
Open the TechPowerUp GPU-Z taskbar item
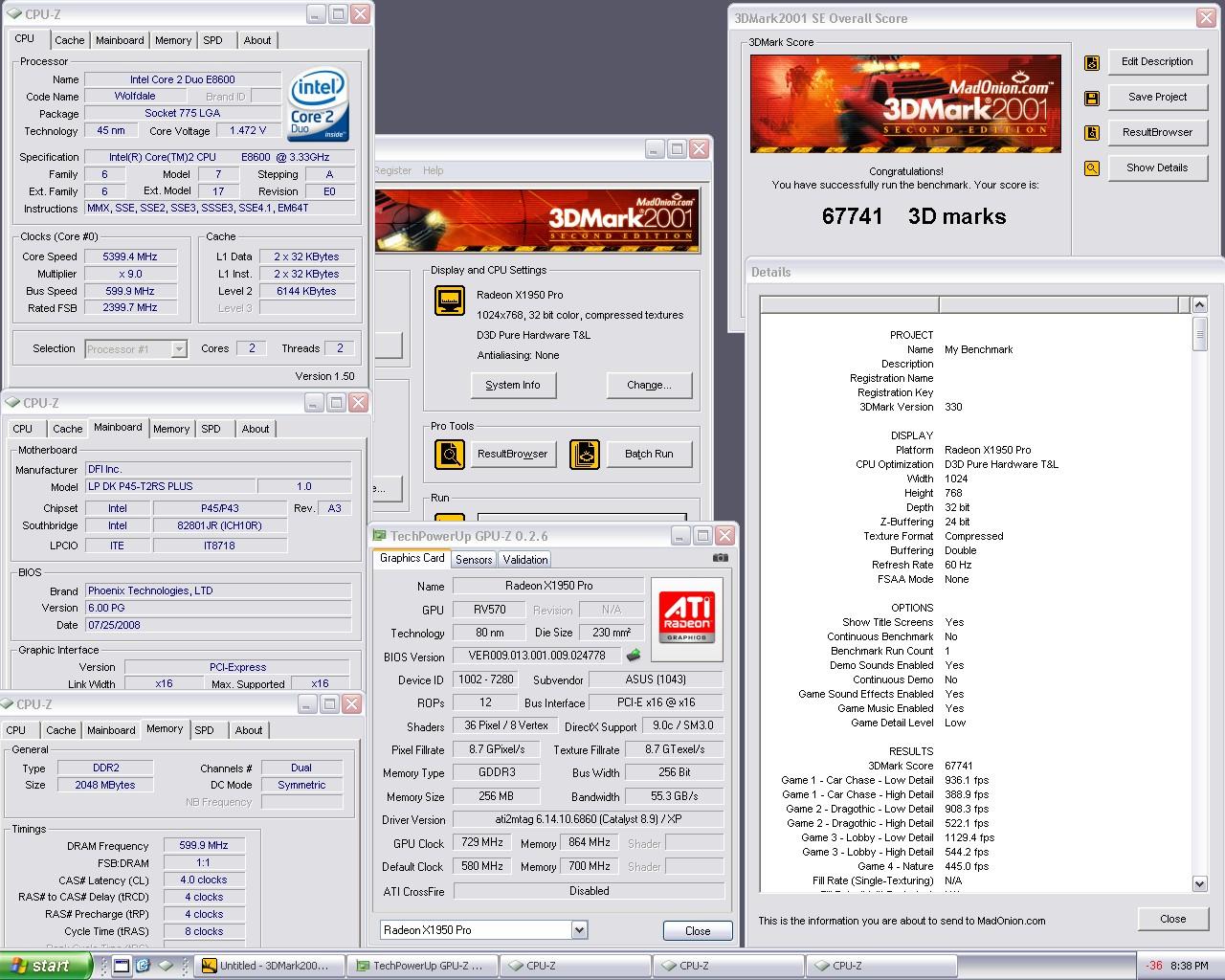coord(422,966)
